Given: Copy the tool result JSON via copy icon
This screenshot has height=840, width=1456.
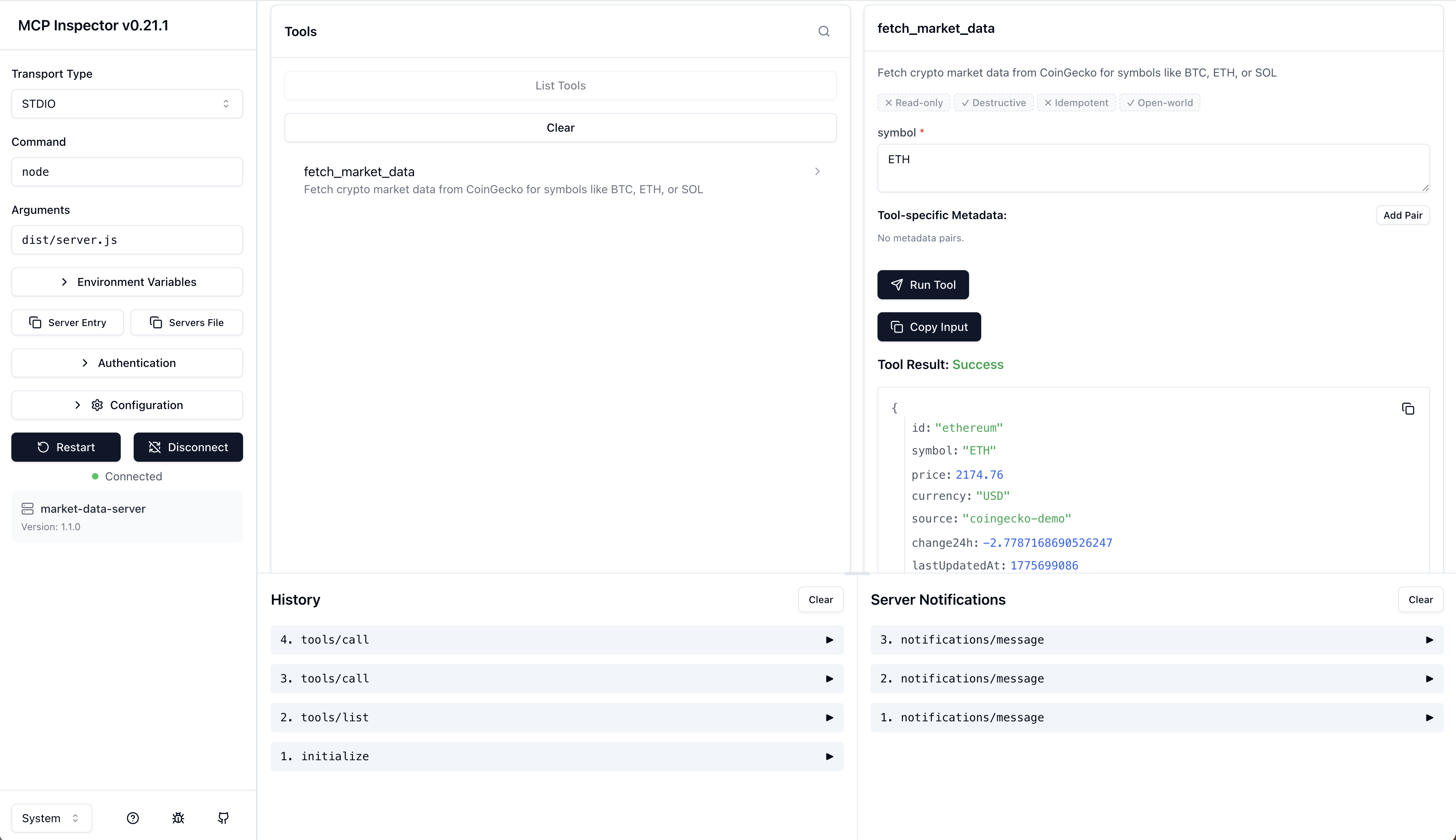Looking at the screenshot, I should point(1407,409).
